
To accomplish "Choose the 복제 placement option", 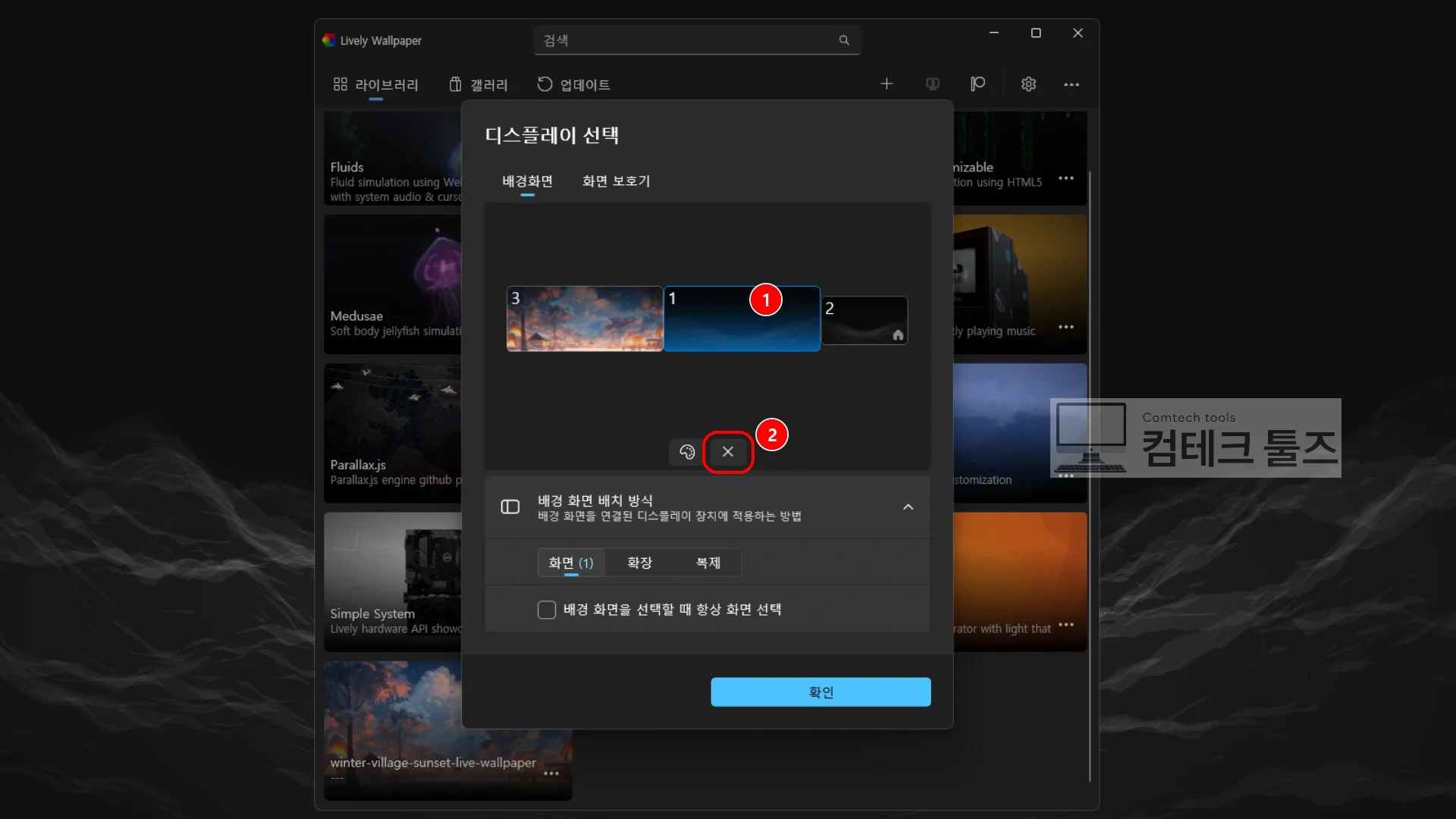I will (x=708, y=563).
